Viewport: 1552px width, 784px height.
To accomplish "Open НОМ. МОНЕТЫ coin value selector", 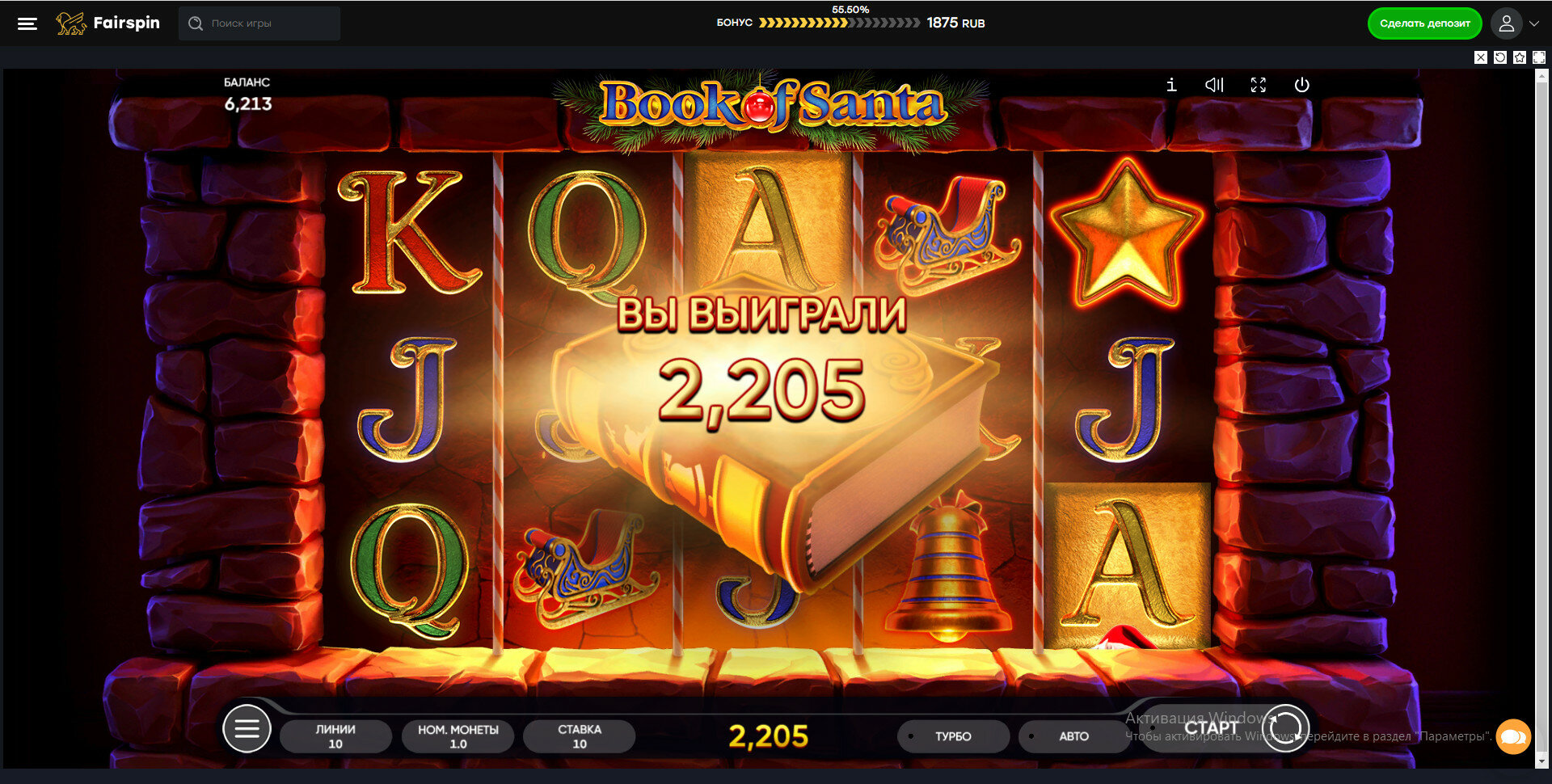I will (458, 736).
